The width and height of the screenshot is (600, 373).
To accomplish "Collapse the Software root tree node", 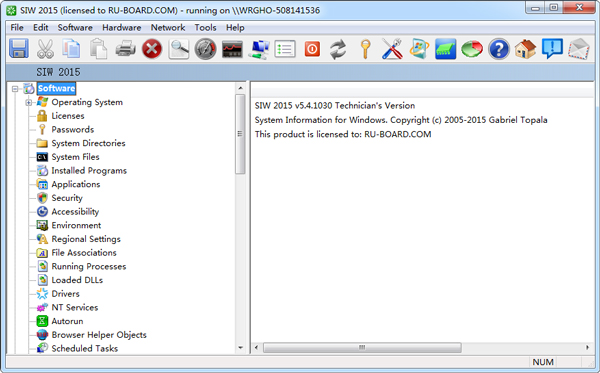I will (15, 89).
